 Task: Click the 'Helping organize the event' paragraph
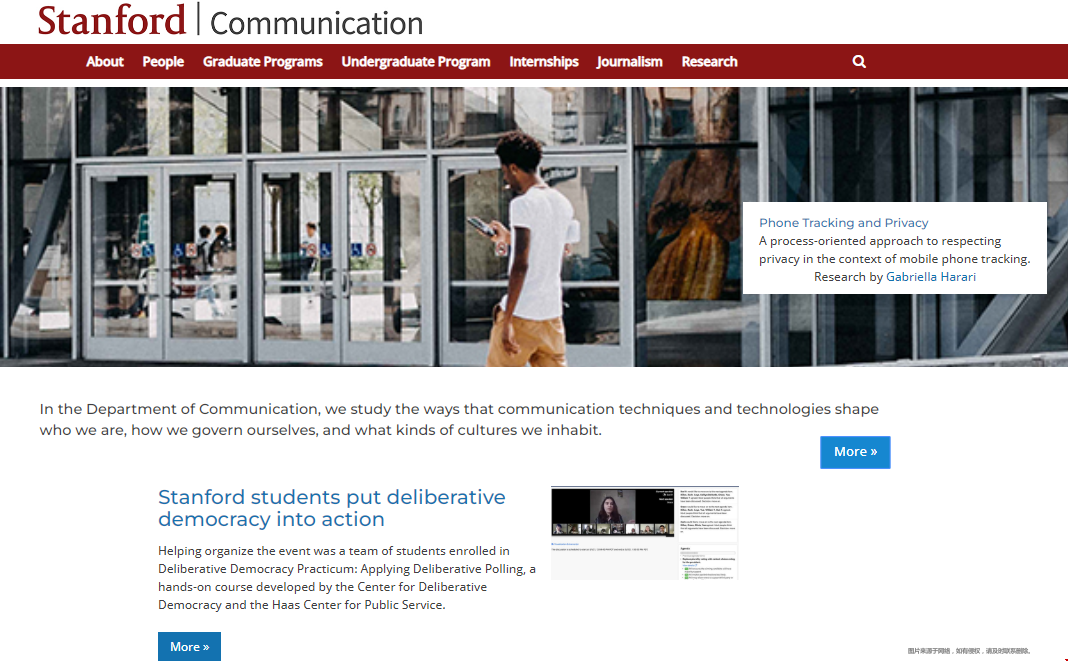click(x=347, y=577)
